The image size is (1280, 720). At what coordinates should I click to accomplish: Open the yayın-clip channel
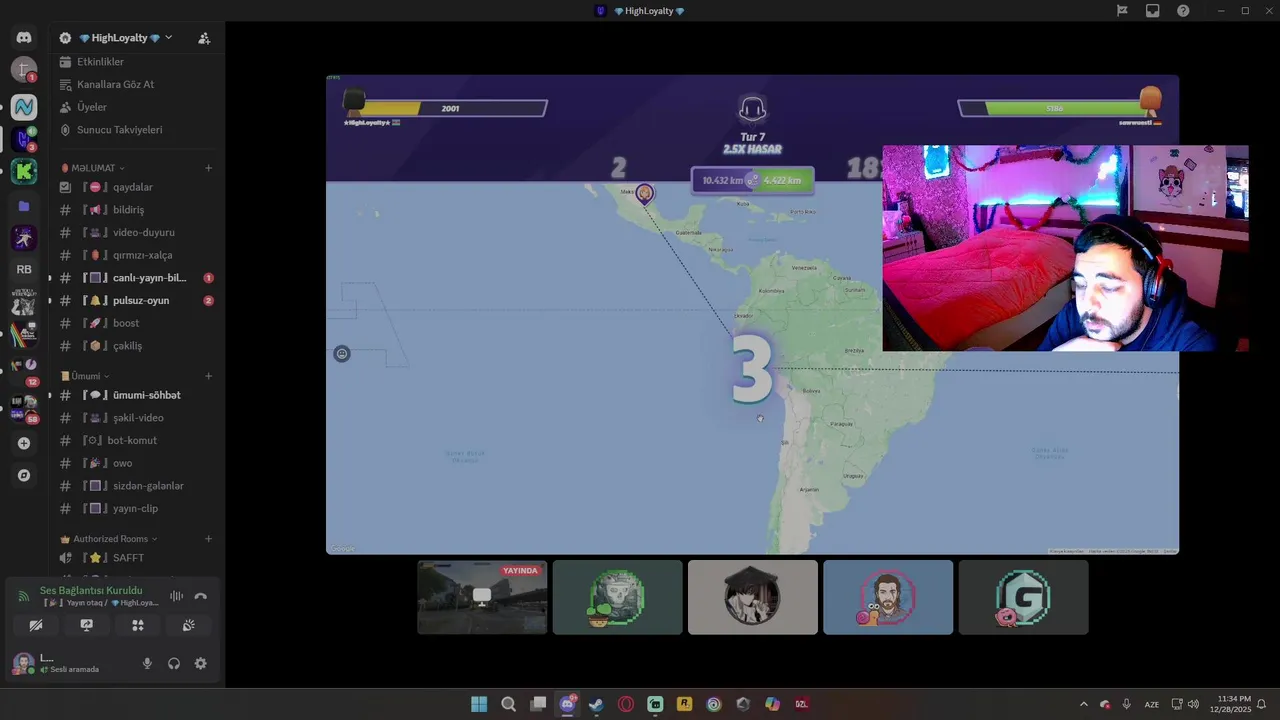[136, 508]
